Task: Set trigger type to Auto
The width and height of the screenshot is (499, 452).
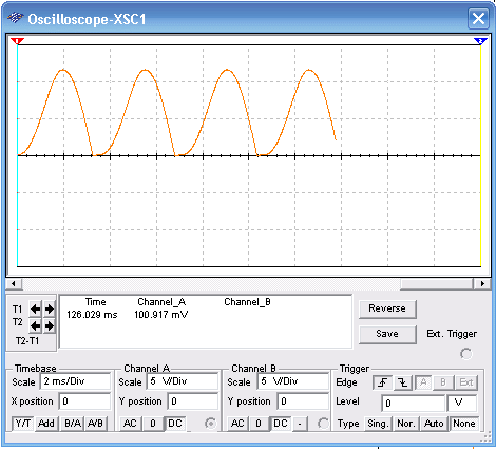Action: click(x=433, y=423)
